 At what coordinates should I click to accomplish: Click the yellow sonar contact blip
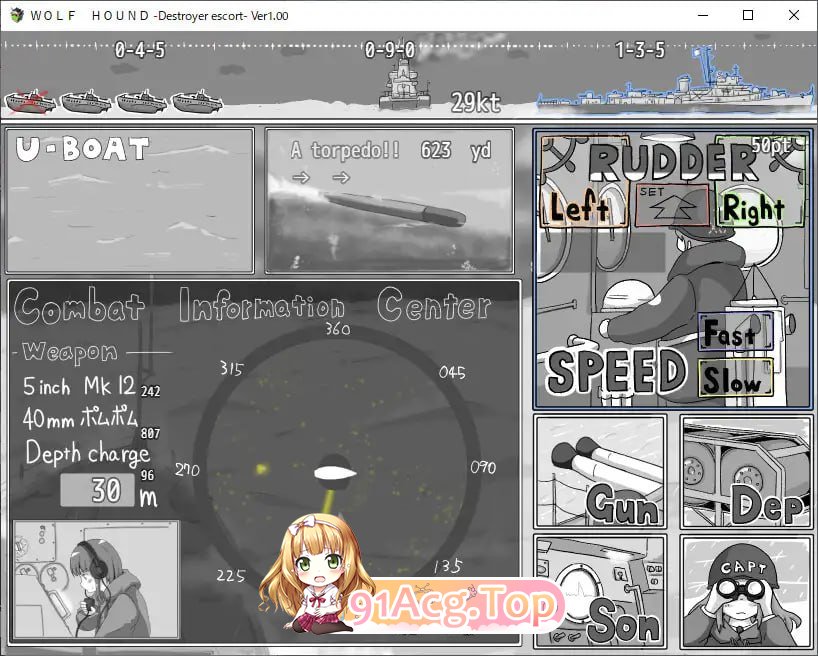262,468
